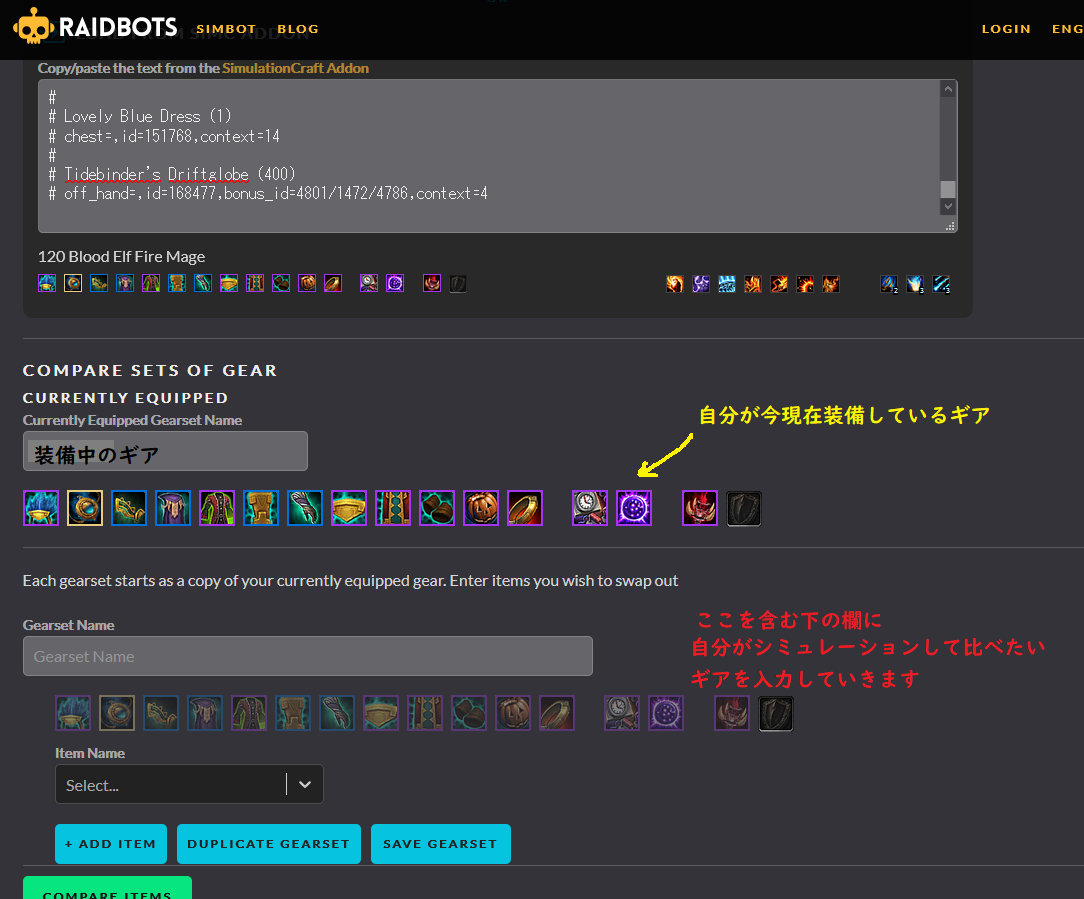1084x899 pixels.
Task: Click the clock trinket icon in Currently Equipped row
Action: 590,508
